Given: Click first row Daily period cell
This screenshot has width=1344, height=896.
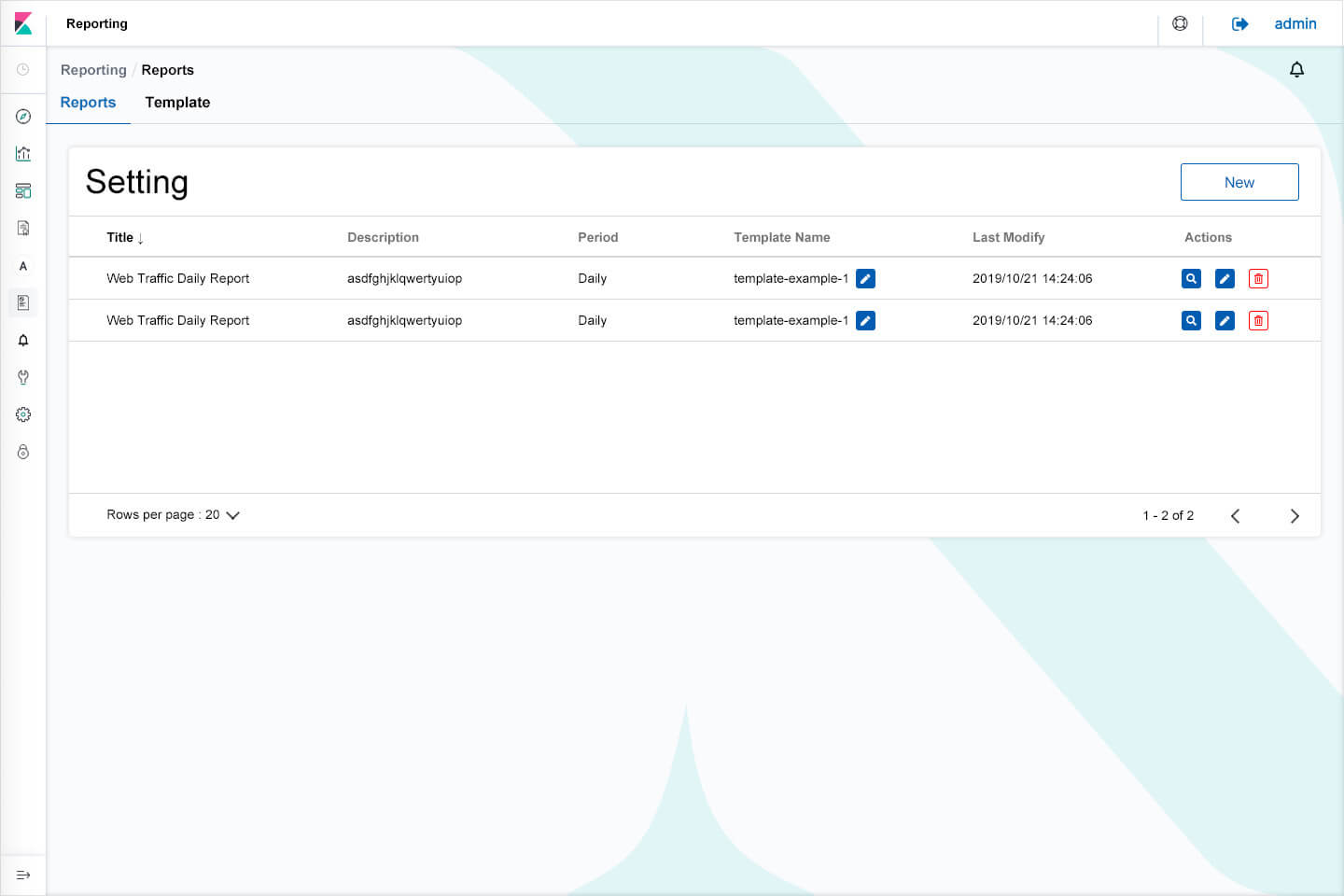Looking at the screenshot, I should pyautogui.click(x=593, y=278).
